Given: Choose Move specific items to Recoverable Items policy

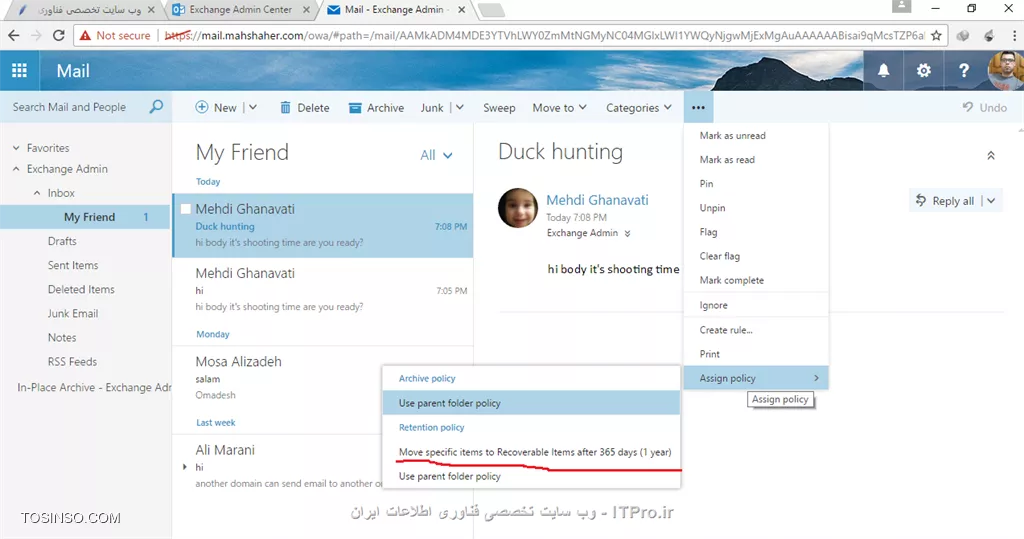Looking at the screenshot, I should coord(531,452).
